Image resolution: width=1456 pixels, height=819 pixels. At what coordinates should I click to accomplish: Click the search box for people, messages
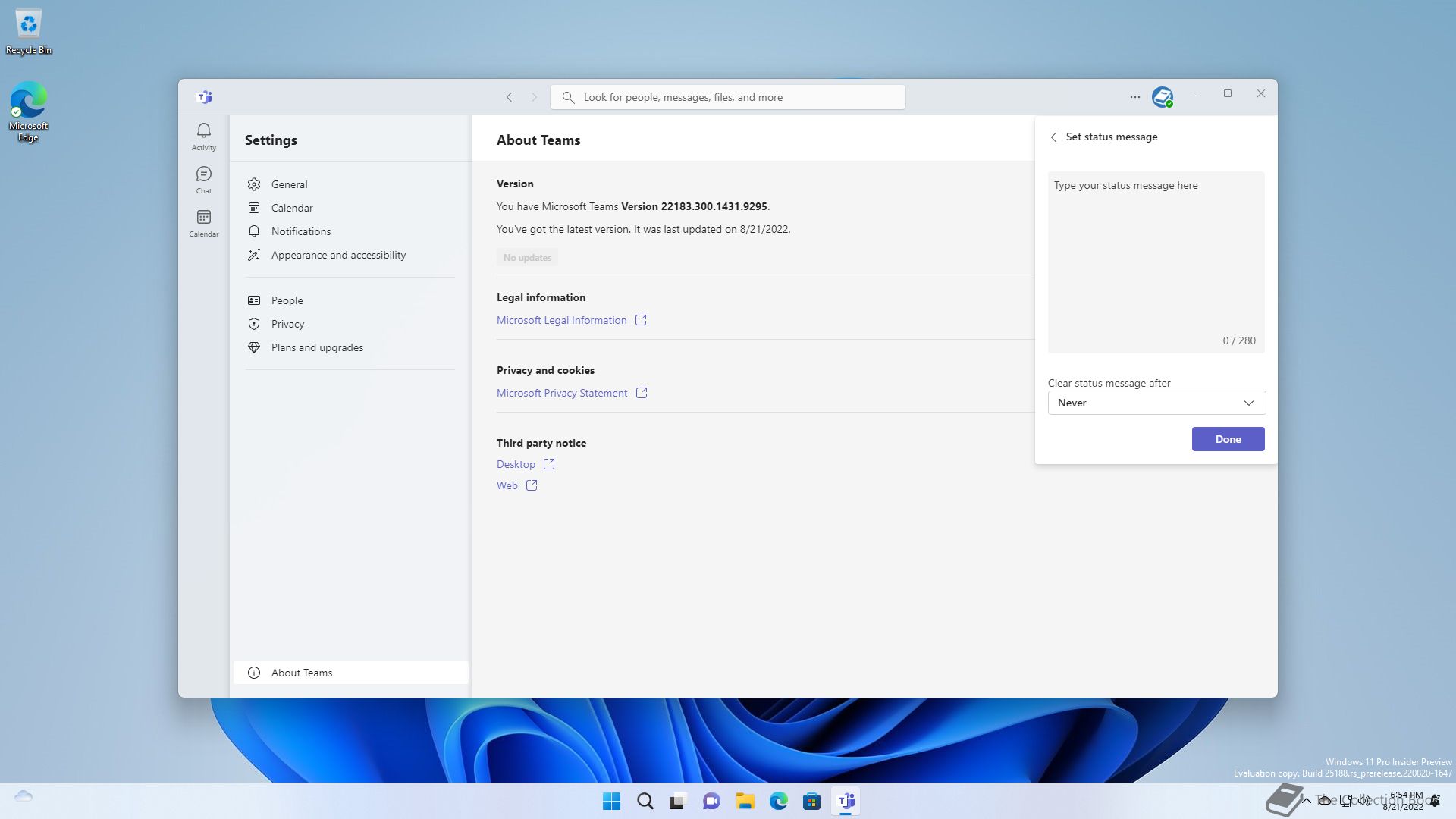(x=728, y=97)
